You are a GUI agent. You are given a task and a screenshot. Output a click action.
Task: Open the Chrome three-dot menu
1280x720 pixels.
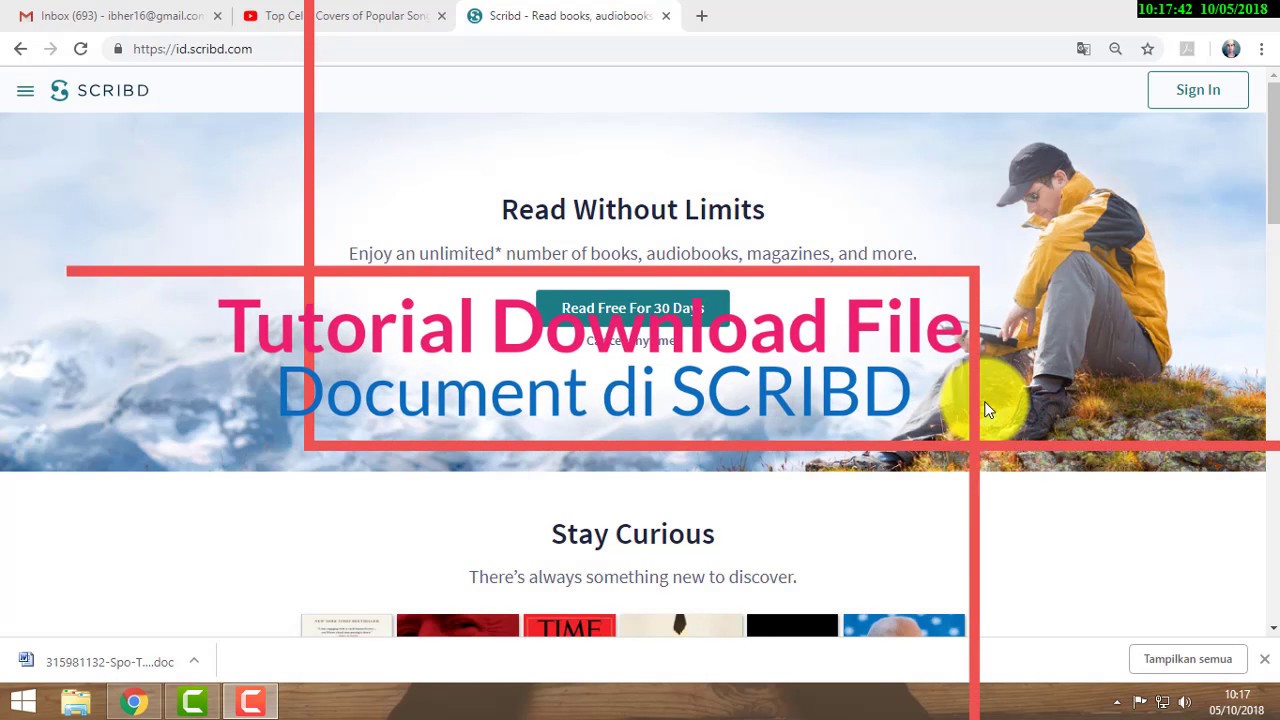(1262, 49)
